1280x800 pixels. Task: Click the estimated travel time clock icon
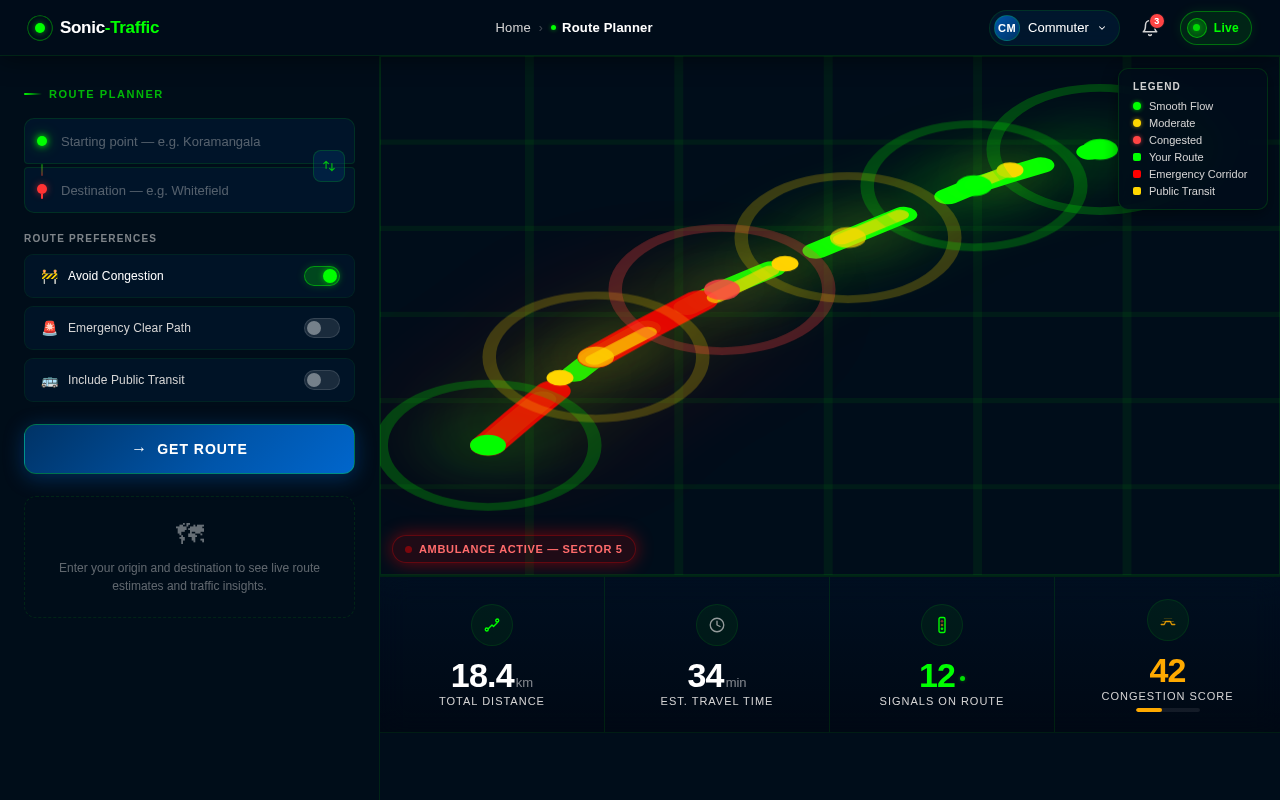click(716, 624)
